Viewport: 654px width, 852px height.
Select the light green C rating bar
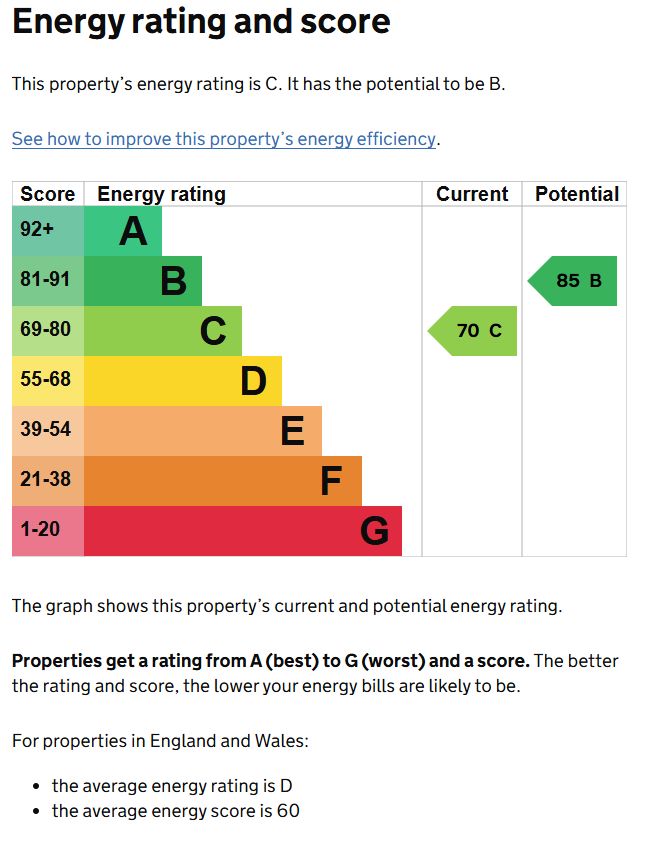pyautogui.click(x=163, y=331)
